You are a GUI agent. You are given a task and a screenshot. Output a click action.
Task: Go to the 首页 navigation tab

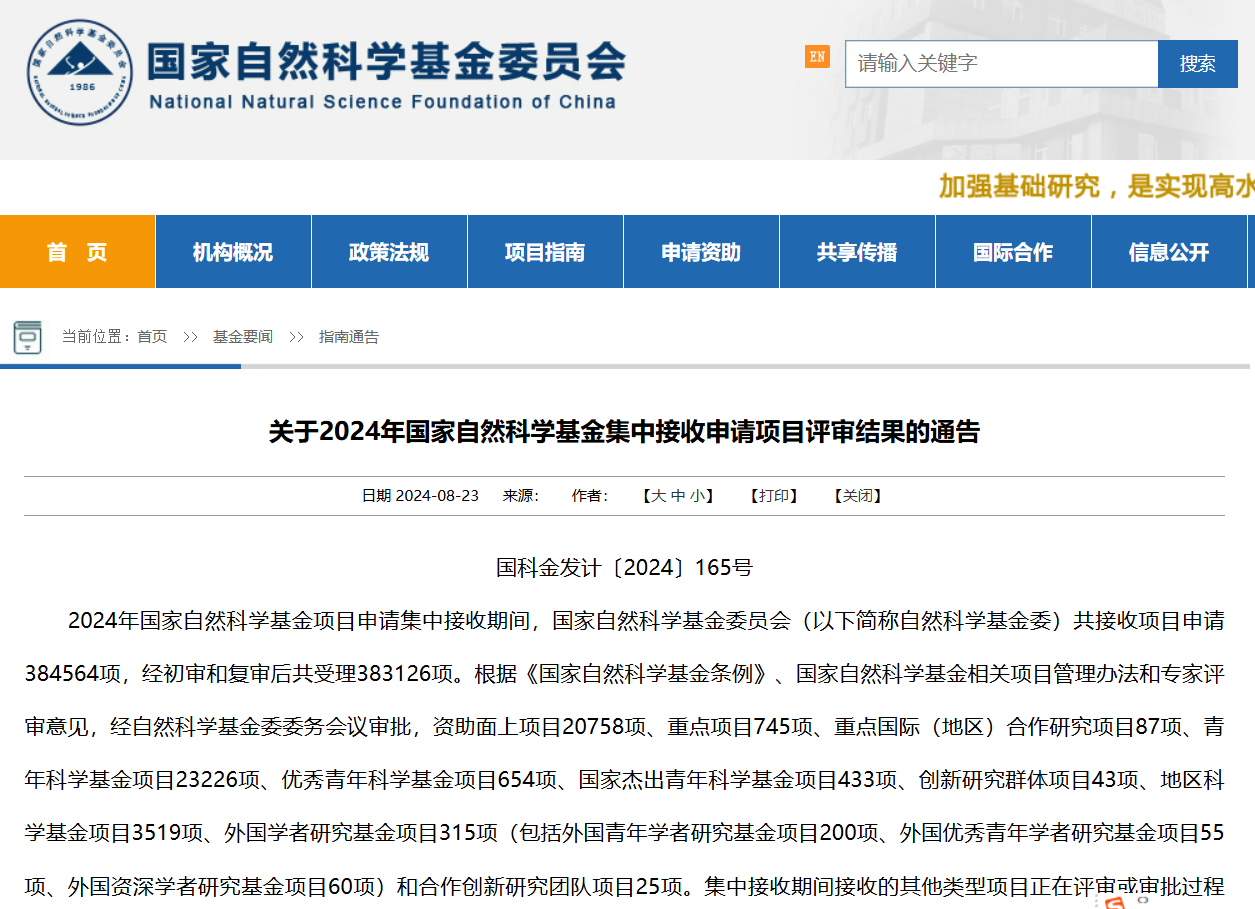pos(77,252)
